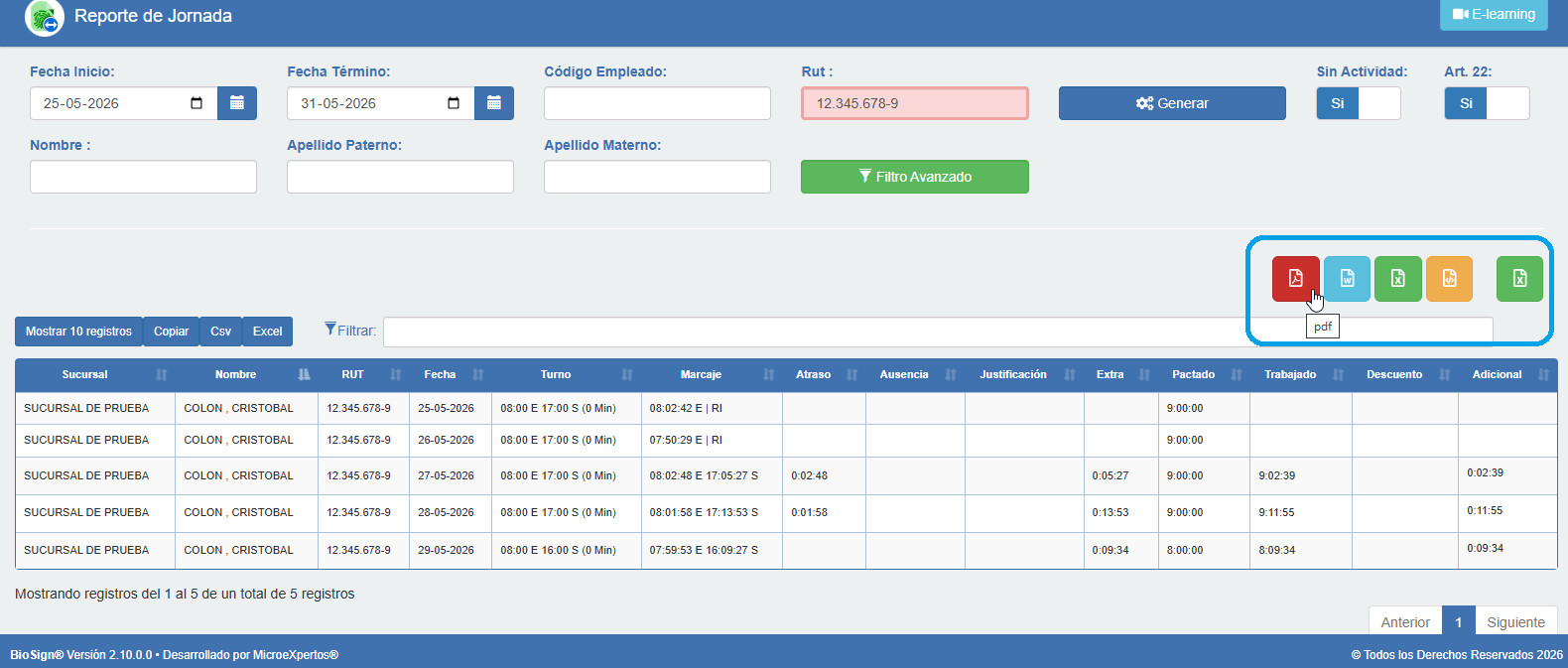Open the E-learning video link
The image size is (1568, 668).
[x=1494, y=15]
